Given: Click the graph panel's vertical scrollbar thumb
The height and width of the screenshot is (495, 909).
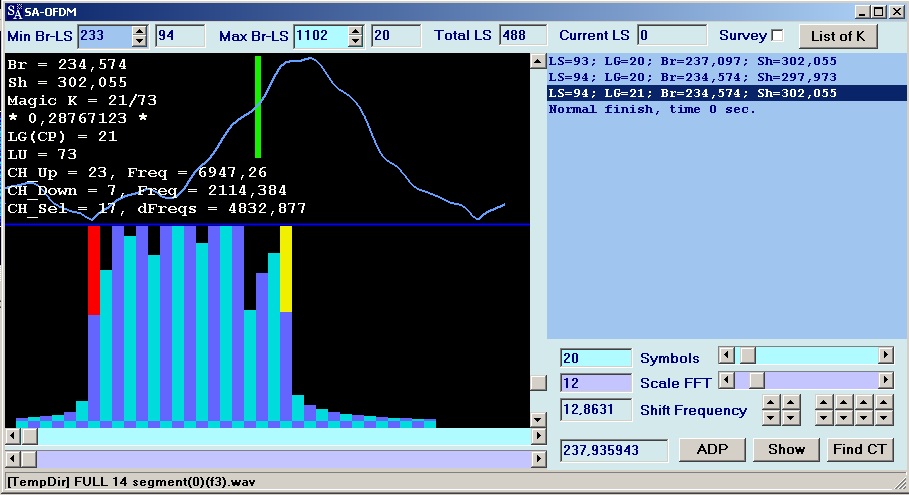Looking at the screenshot, I should click(538, 383).
